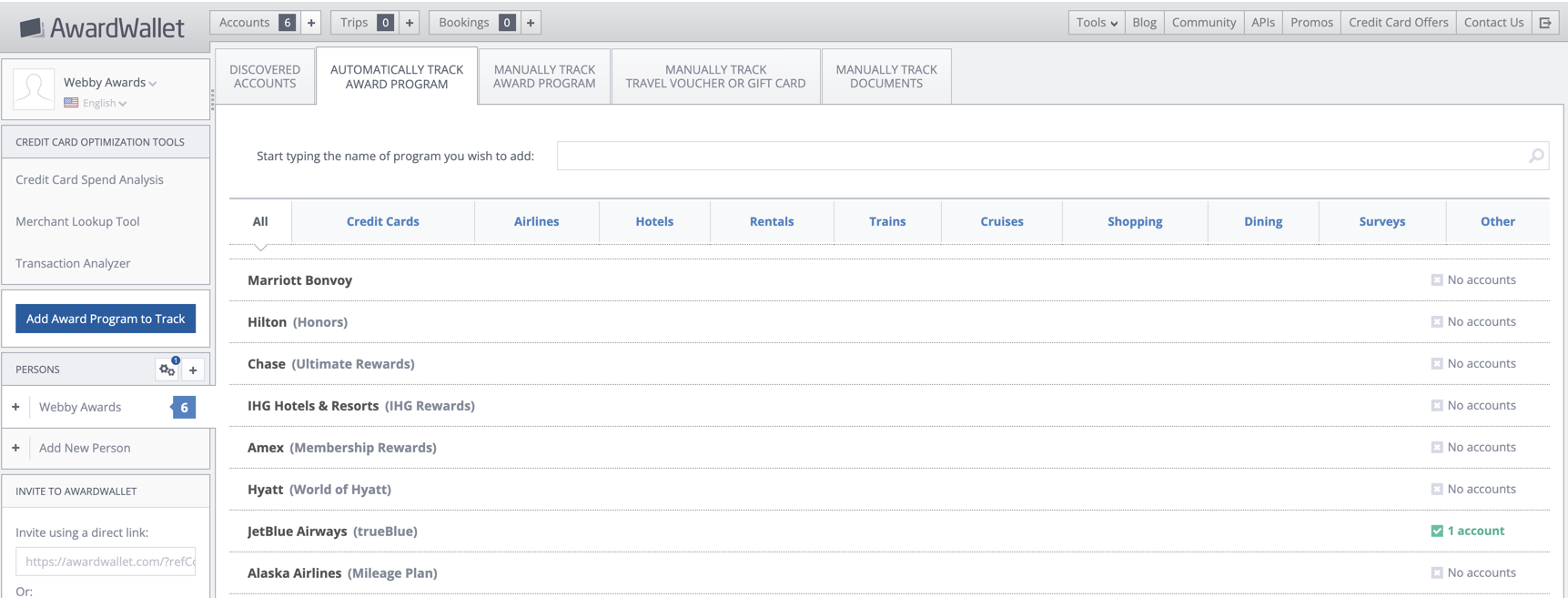Toggle the Marriott Bonvoy accounts checkbox
1568x598 pixels.
click(x=1437, y=280)
